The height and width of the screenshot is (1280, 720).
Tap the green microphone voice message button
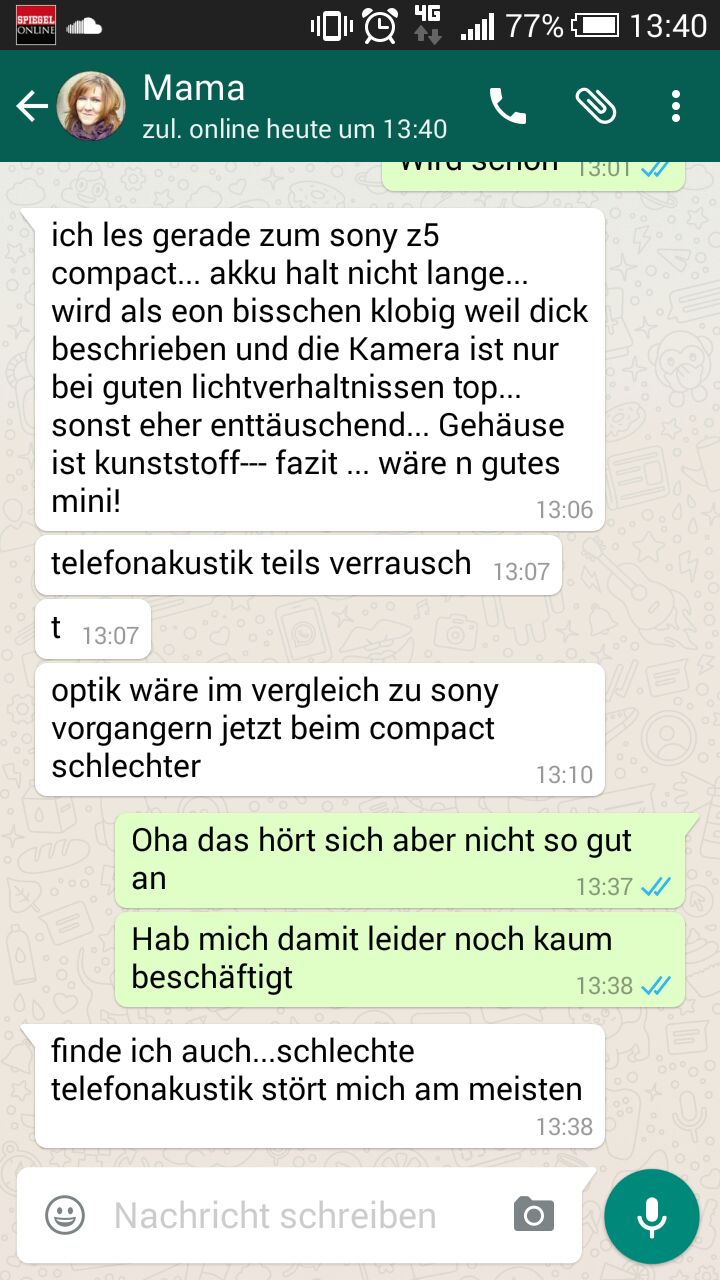point(652,1216)
